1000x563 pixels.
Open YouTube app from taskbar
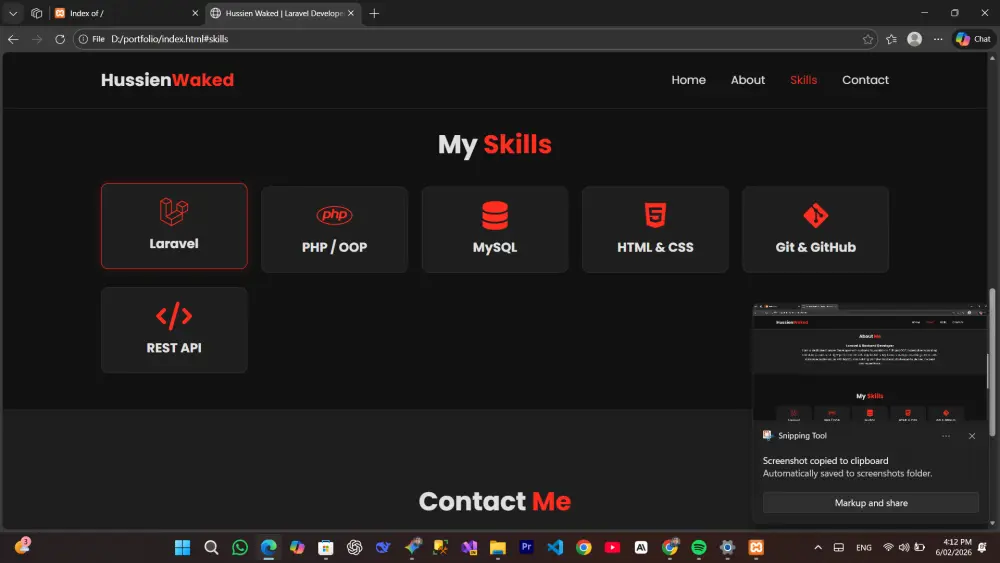coord(612,547)
